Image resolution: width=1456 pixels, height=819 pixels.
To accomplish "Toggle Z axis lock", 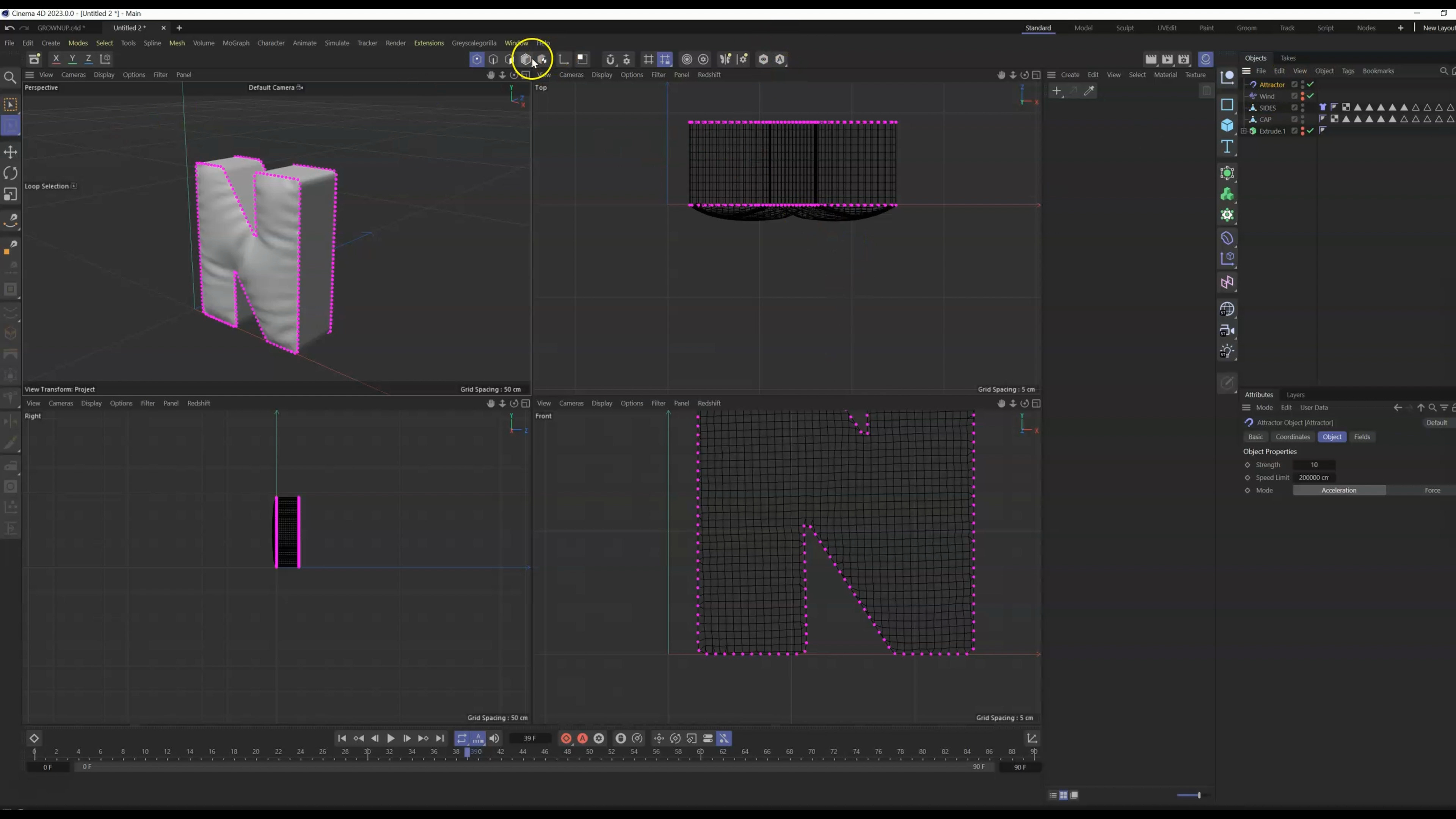I will [x=89, y=59].
